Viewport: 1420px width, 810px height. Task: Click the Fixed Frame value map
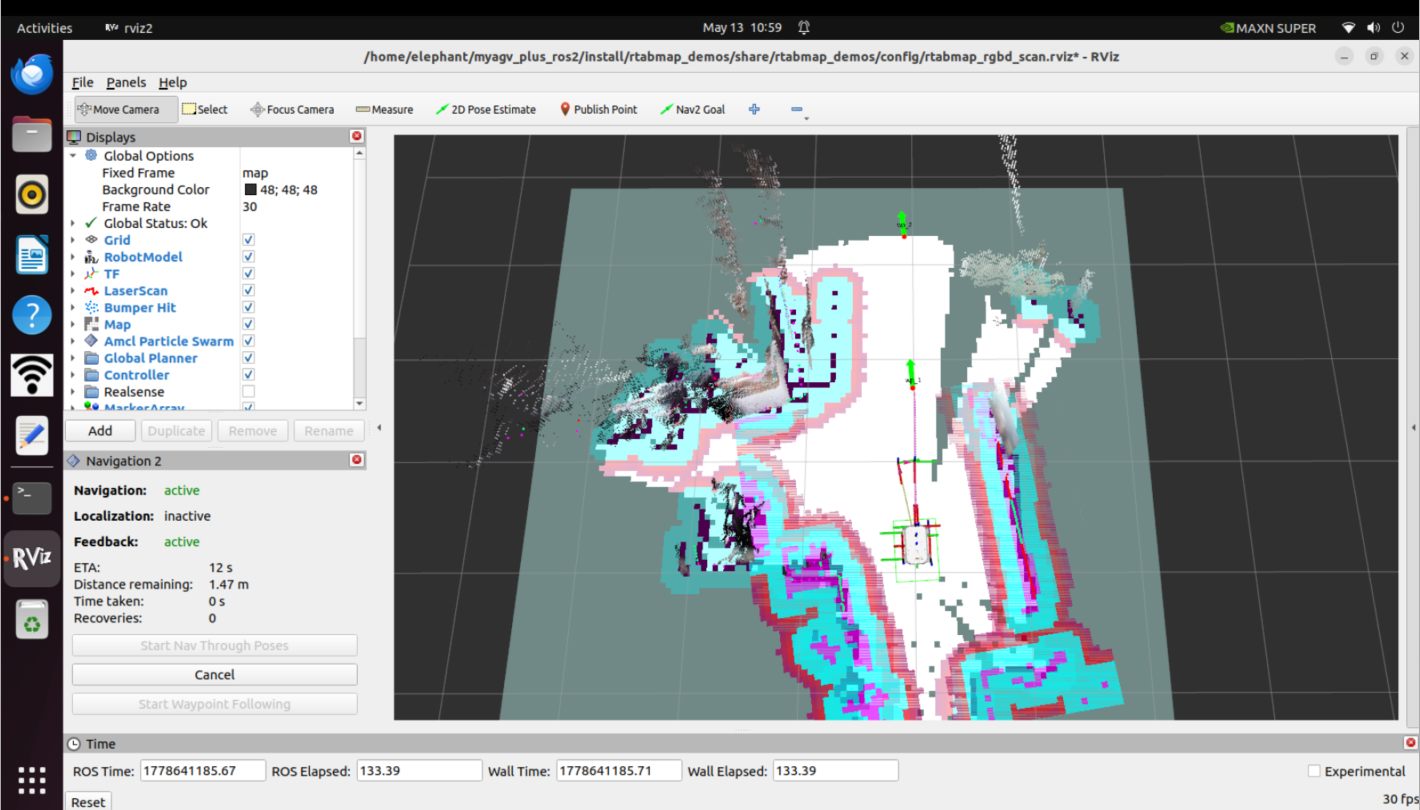[255, 173]
